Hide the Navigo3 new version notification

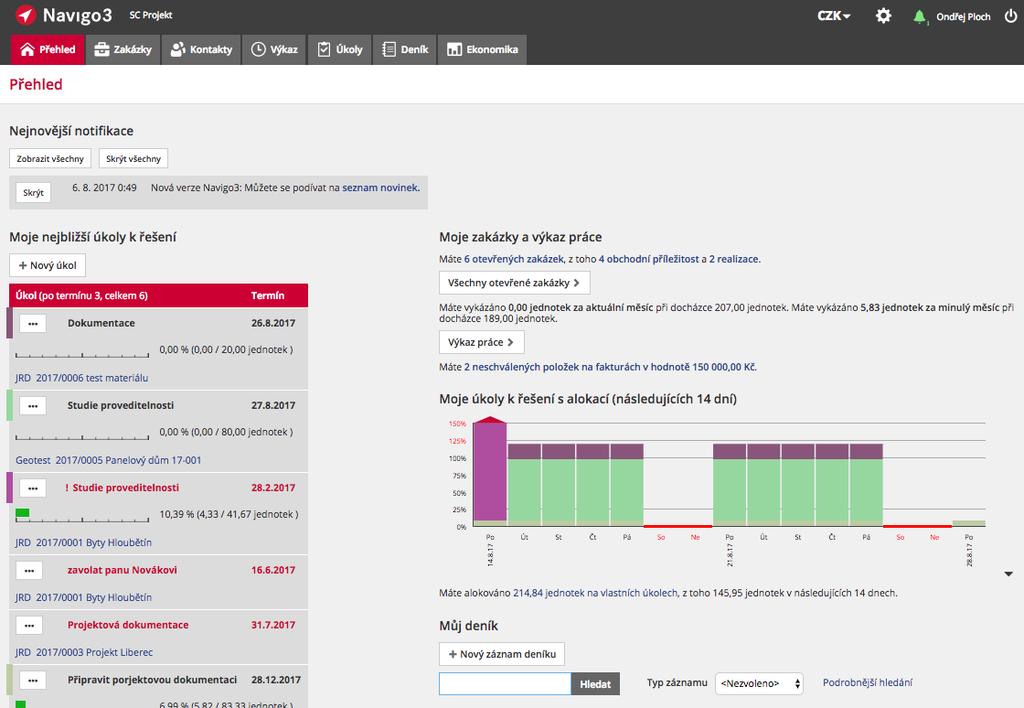[x=33, y=193]
